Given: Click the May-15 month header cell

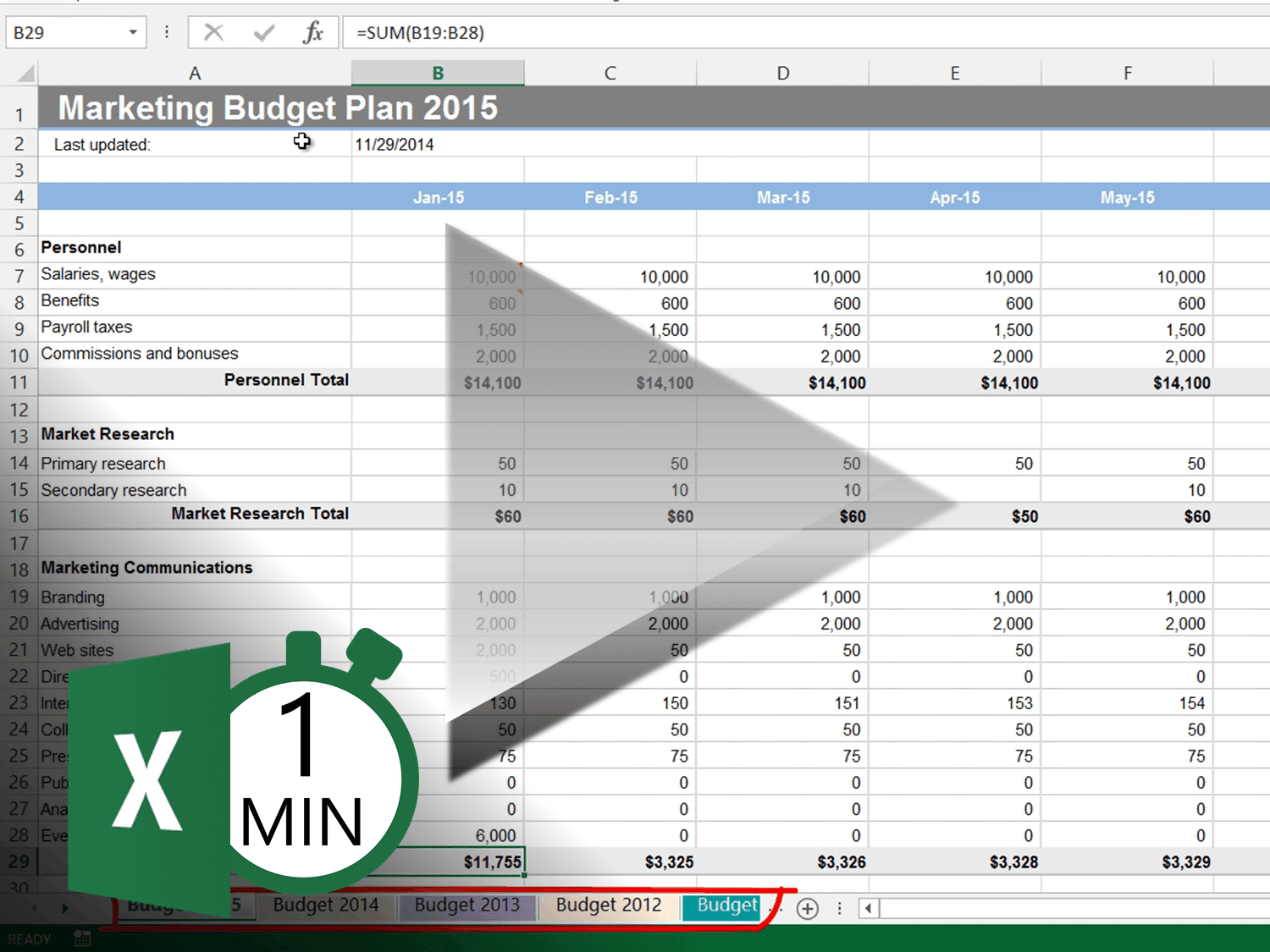Looking at the screenshot, I should pyautogui.click(x=1128, y=197).
